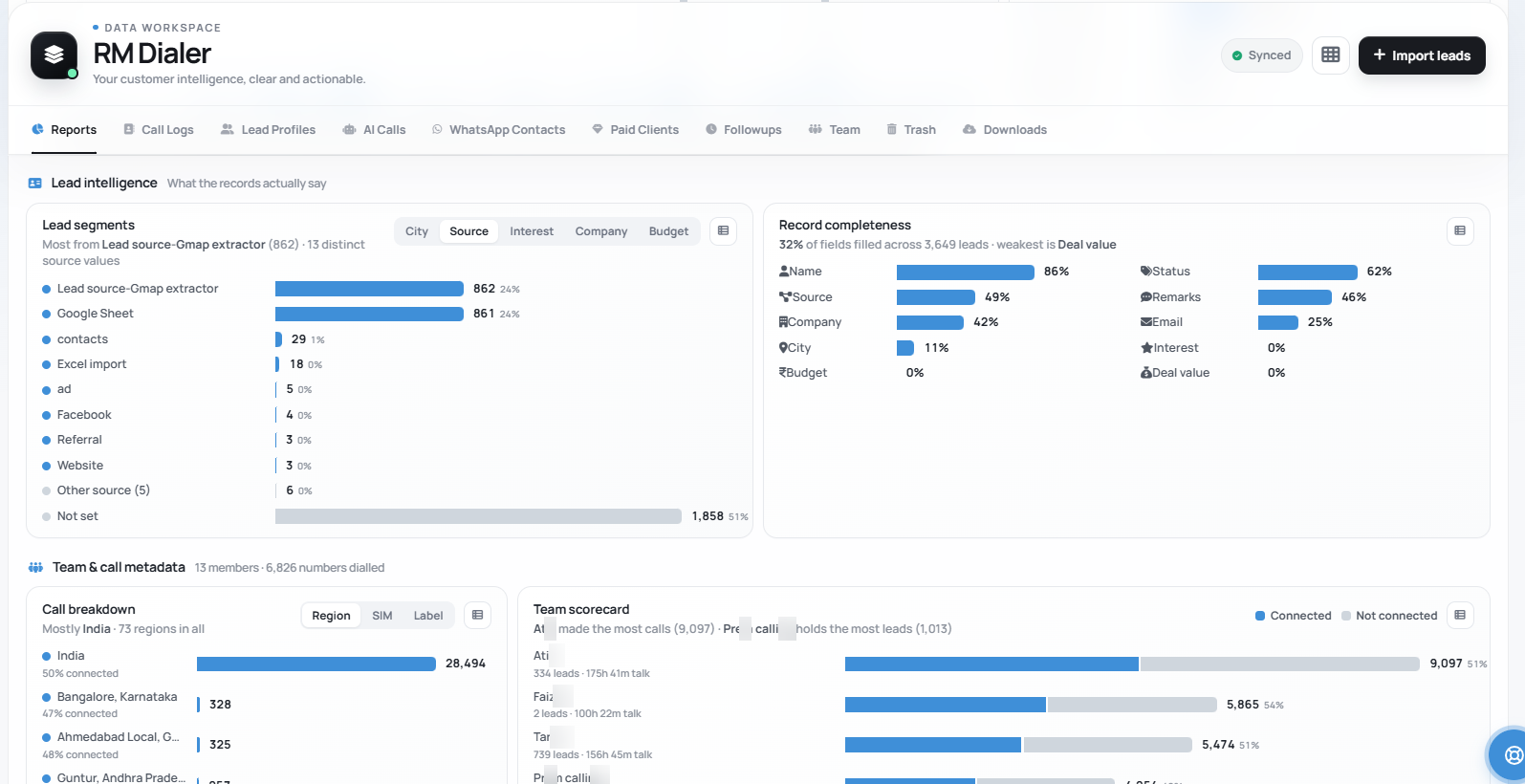Open the AI Calls tab
This screenshot has width=1525, height=784.
point(374,130)
